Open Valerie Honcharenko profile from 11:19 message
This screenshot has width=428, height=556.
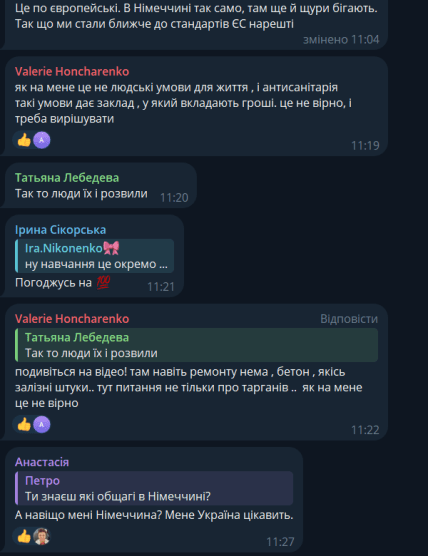point(72,72)
